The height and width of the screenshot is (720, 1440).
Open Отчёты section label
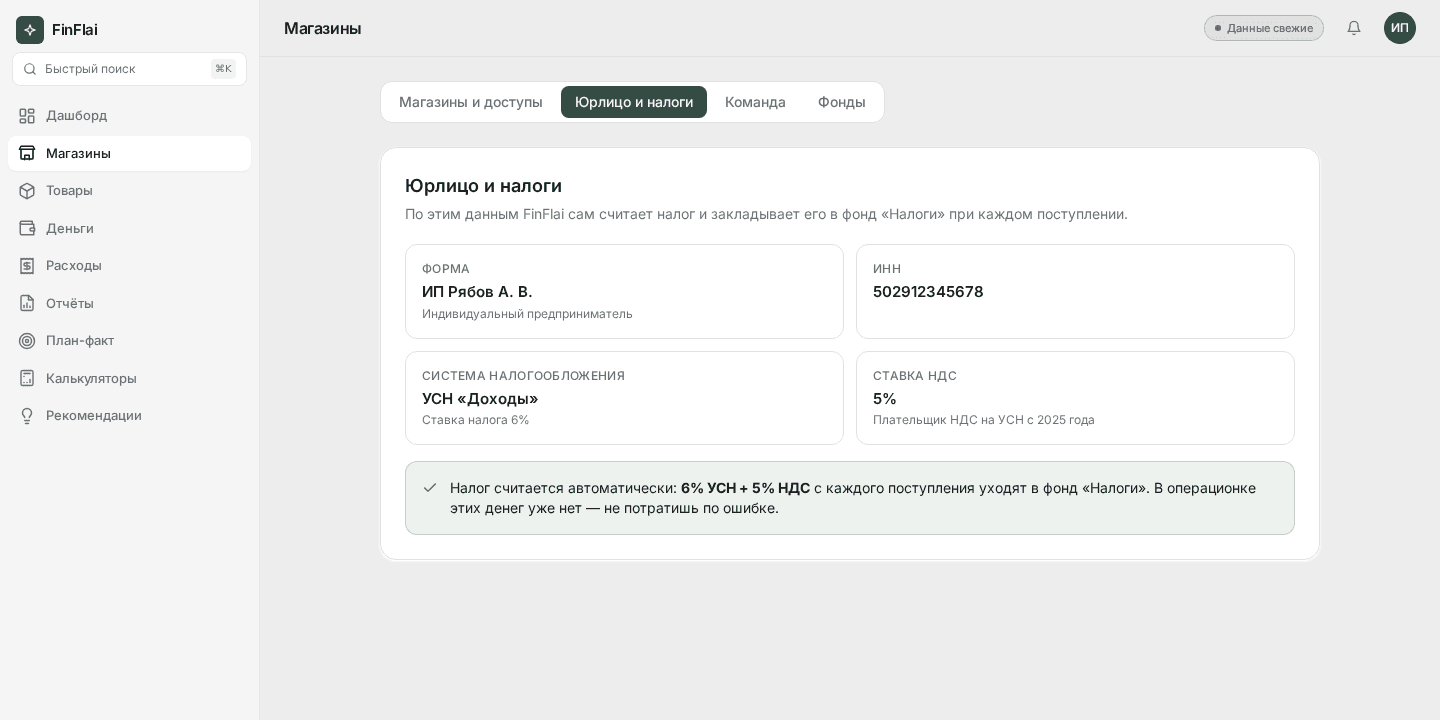pos(70,303)
